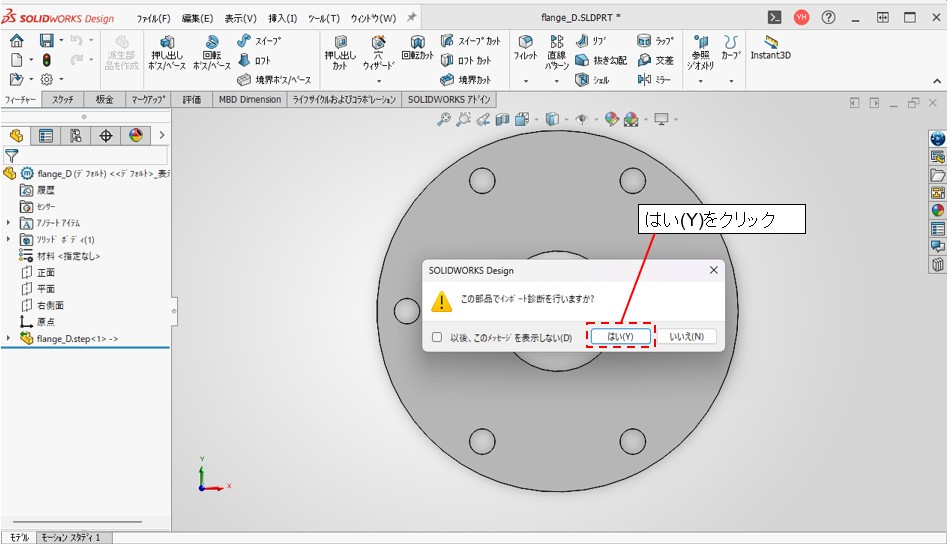Click the feature tree filter input field
This screenshot has width=951, height=548.
(x=92, y=156)
